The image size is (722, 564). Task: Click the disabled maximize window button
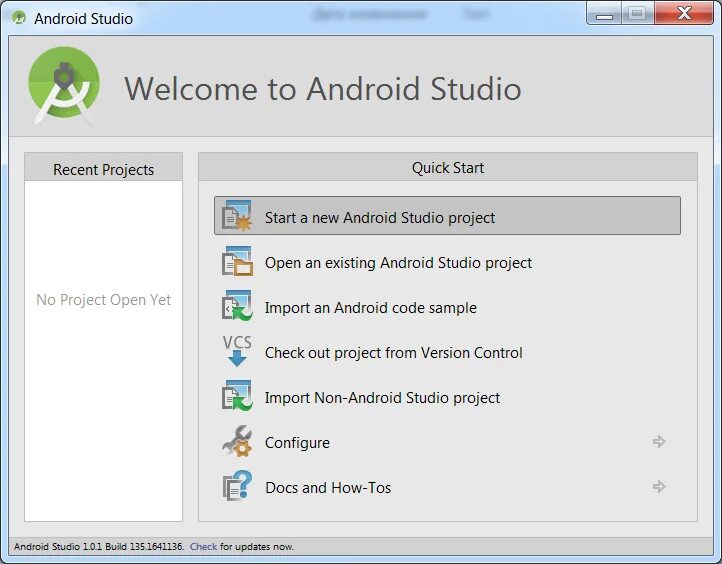click(x=637, y=13)
